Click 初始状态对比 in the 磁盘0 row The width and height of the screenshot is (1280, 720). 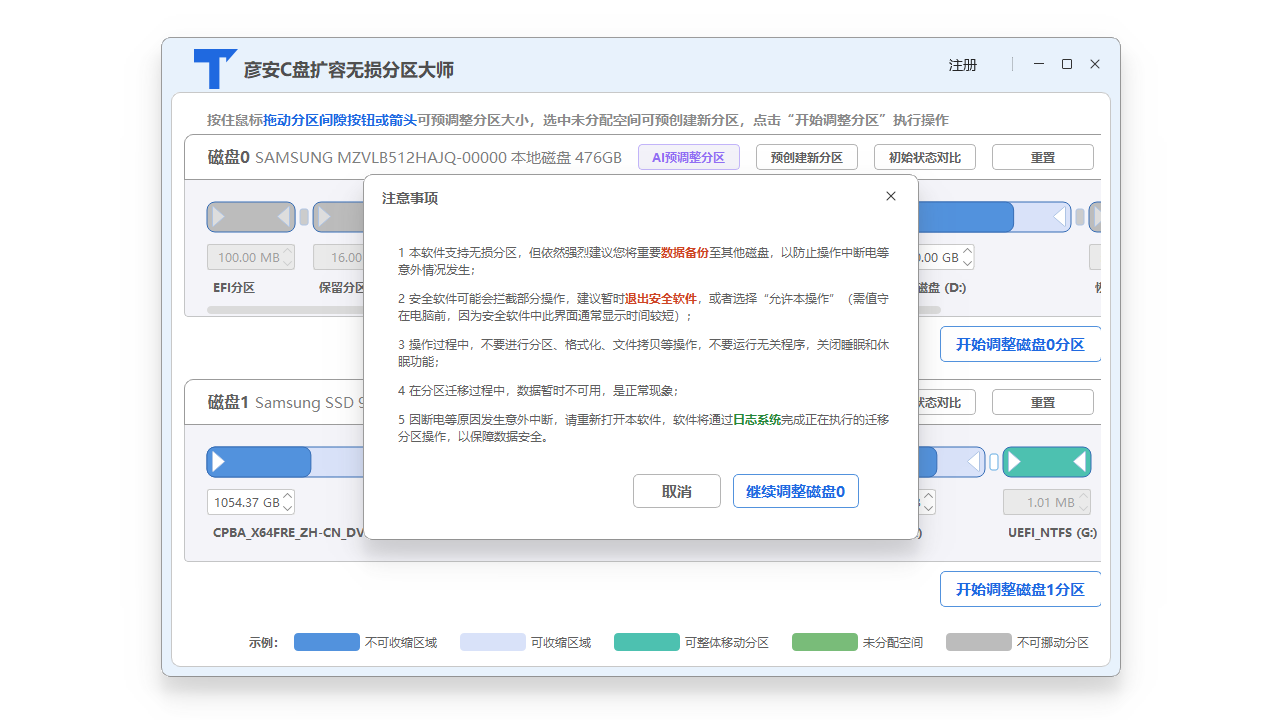click(x=925, y=157)
